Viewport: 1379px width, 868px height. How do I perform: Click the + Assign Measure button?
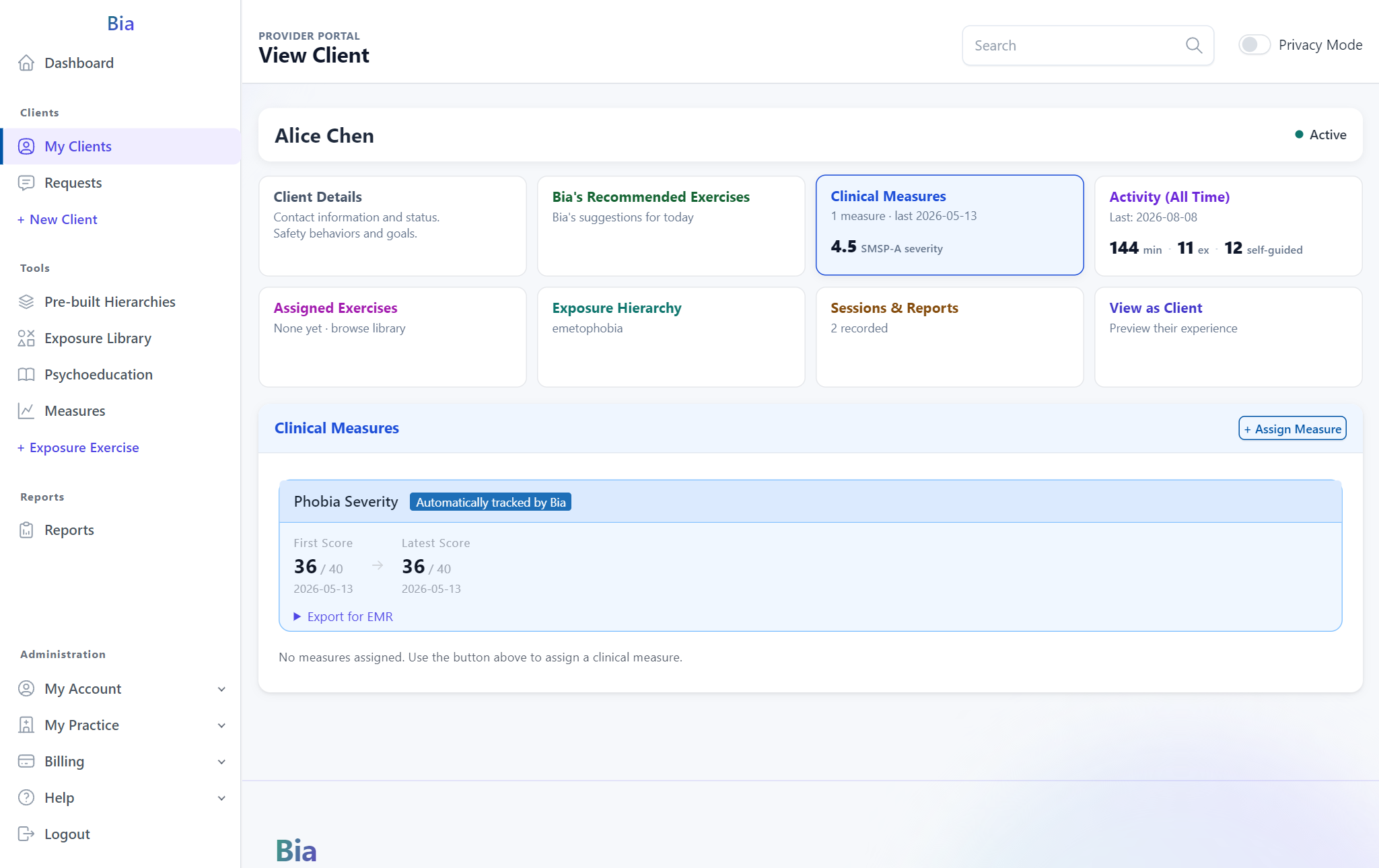1292,429
